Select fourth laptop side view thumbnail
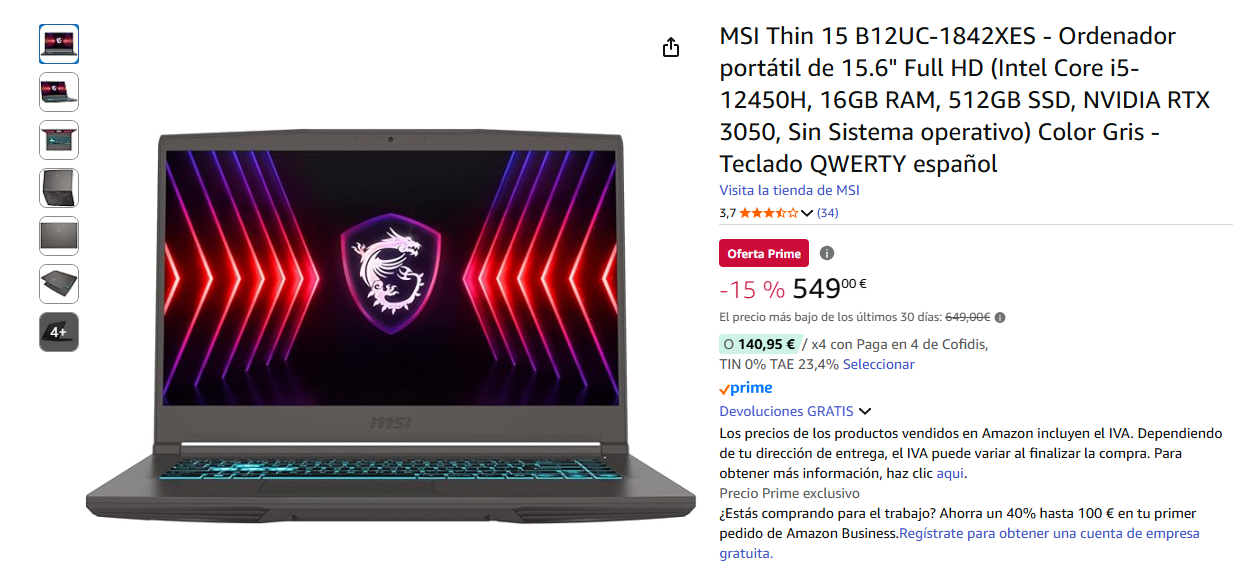The image size is (1252, 582). coord(59,188)
